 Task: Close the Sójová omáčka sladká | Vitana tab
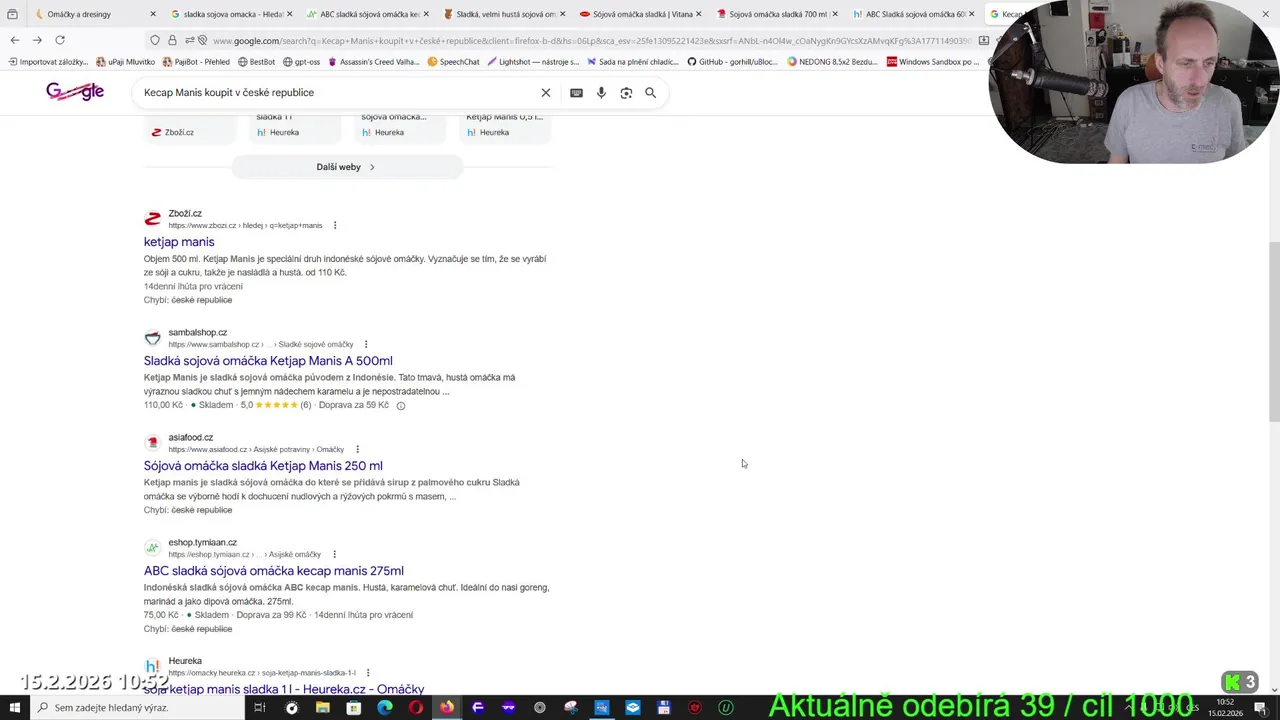click(698, 14)
